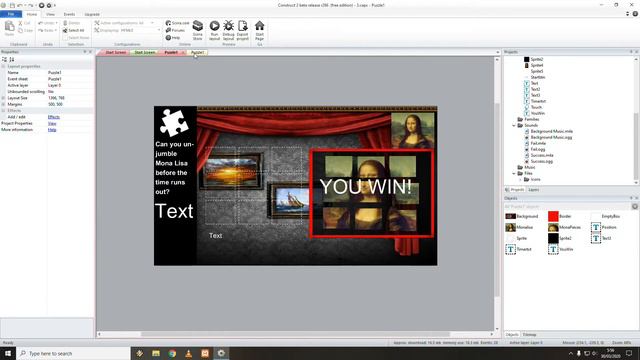Select the Text3 object in Objects panel
Screen dimensions: 640x360
(601, 238)
